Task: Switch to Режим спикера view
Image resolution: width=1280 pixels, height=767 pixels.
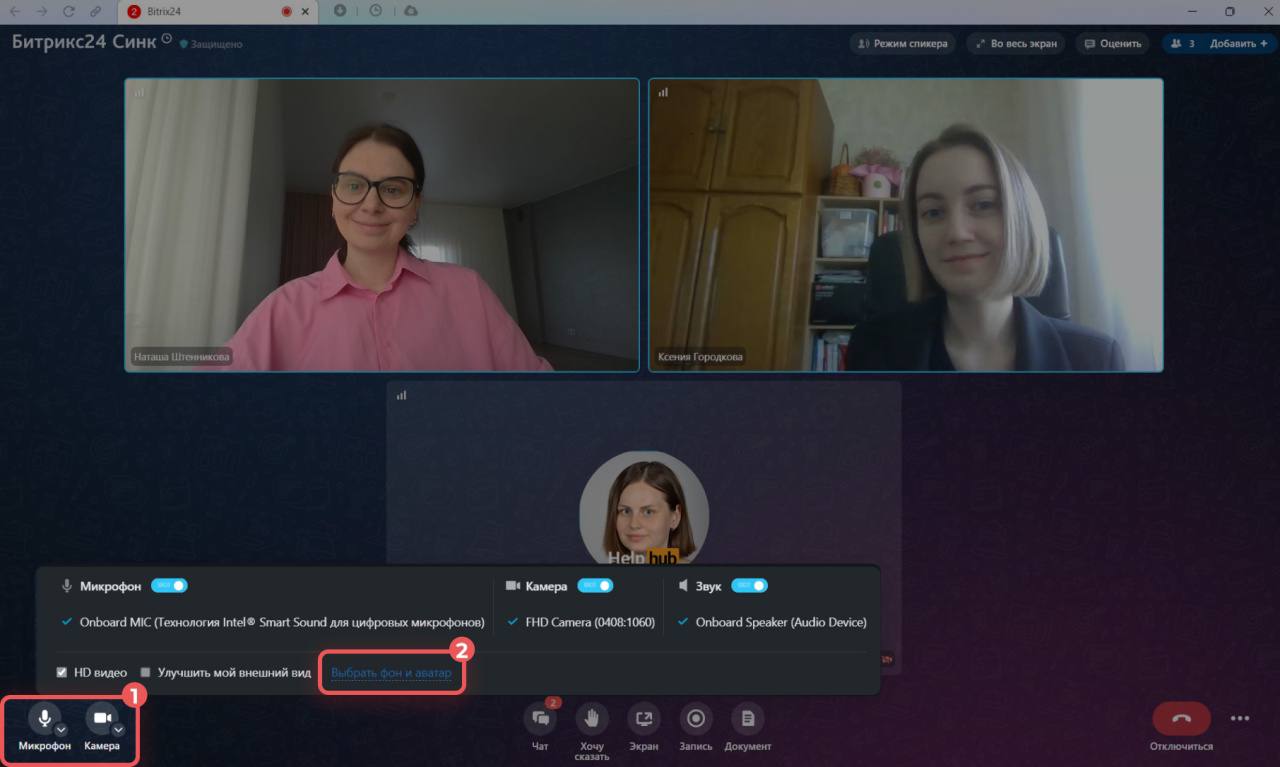Action: coord(903,44)
